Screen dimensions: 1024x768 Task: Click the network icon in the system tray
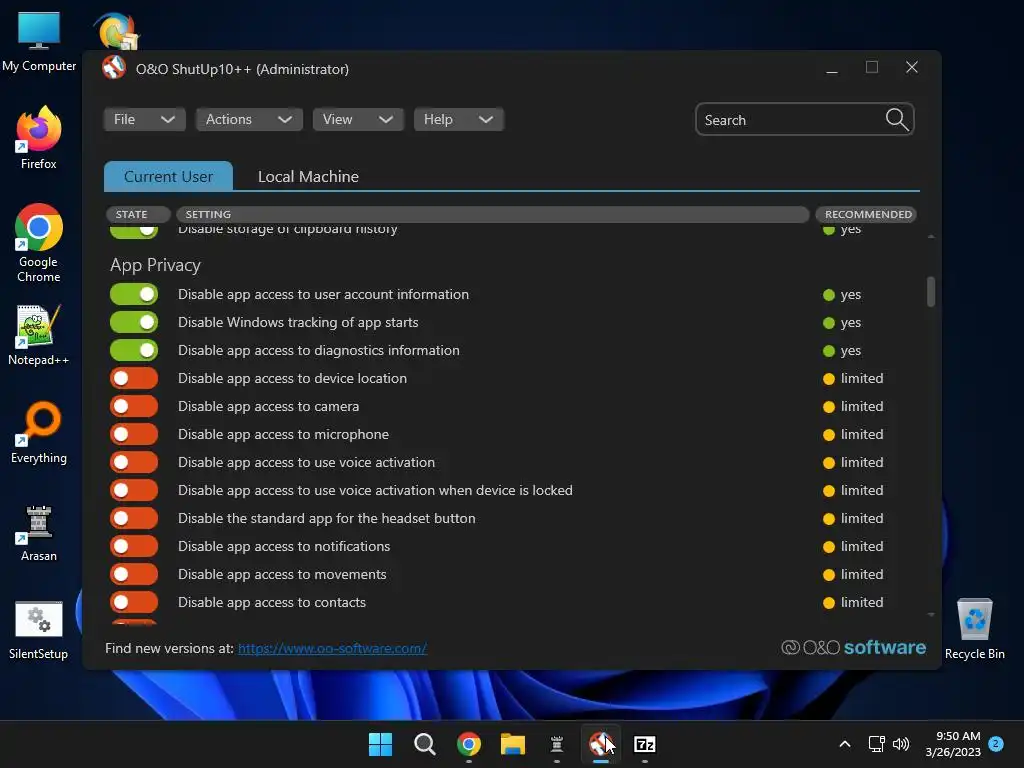pos(876,744)
